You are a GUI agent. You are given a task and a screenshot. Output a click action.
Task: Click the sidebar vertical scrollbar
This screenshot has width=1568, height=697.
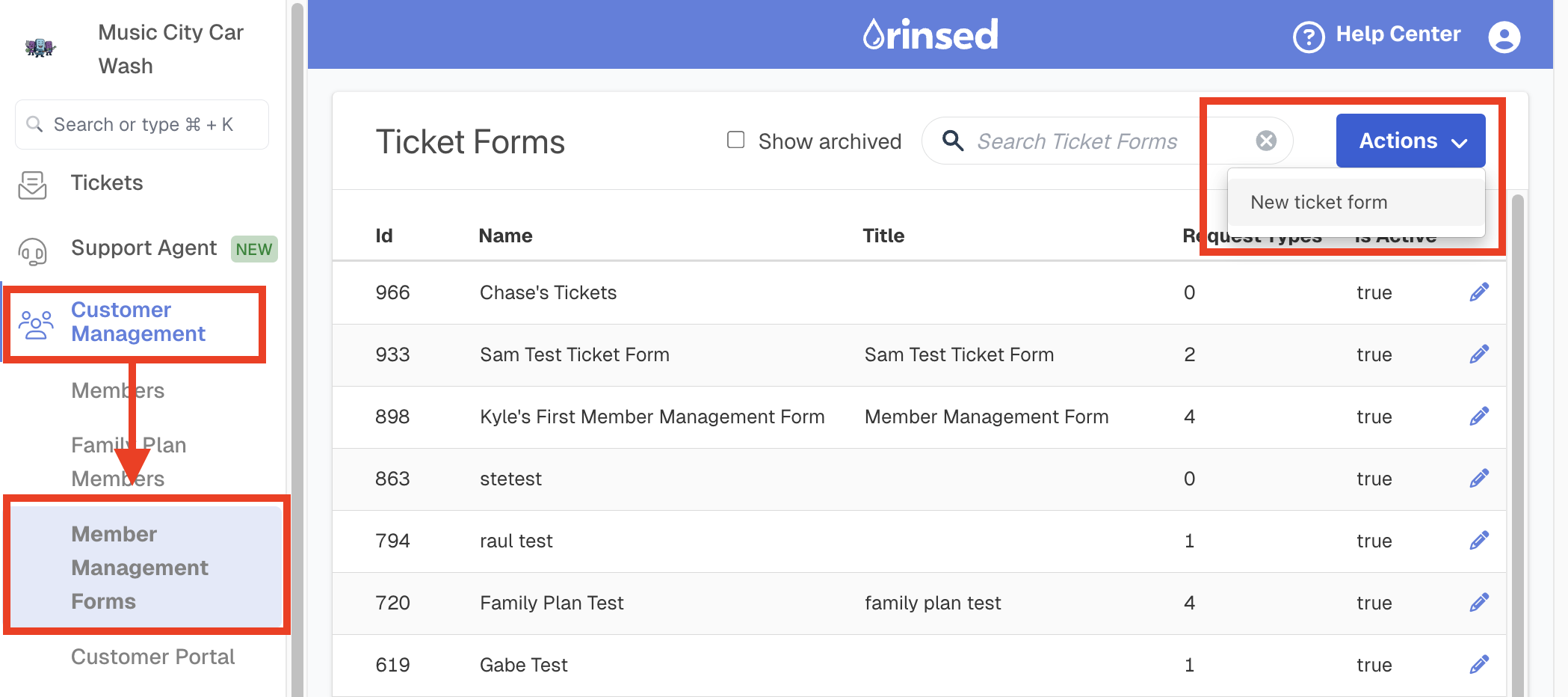click(x=297, y=348)
